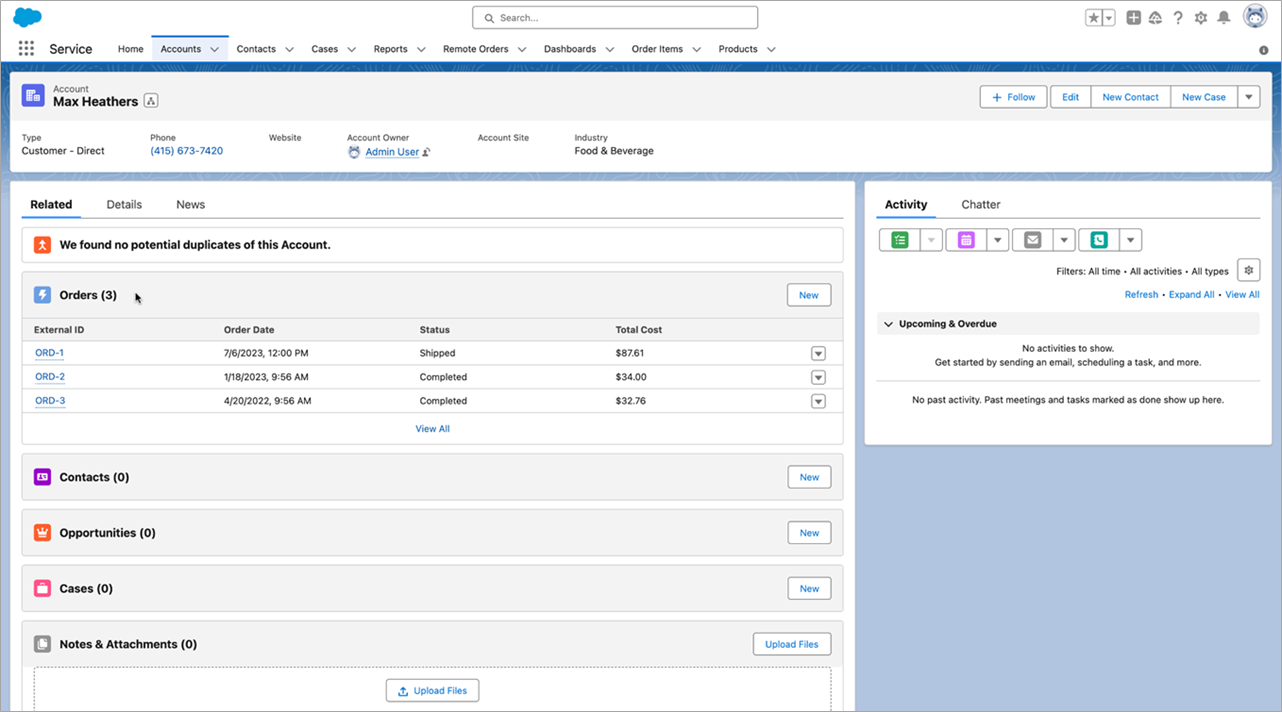Open the App Launcher grid icon

click(26, 49)
